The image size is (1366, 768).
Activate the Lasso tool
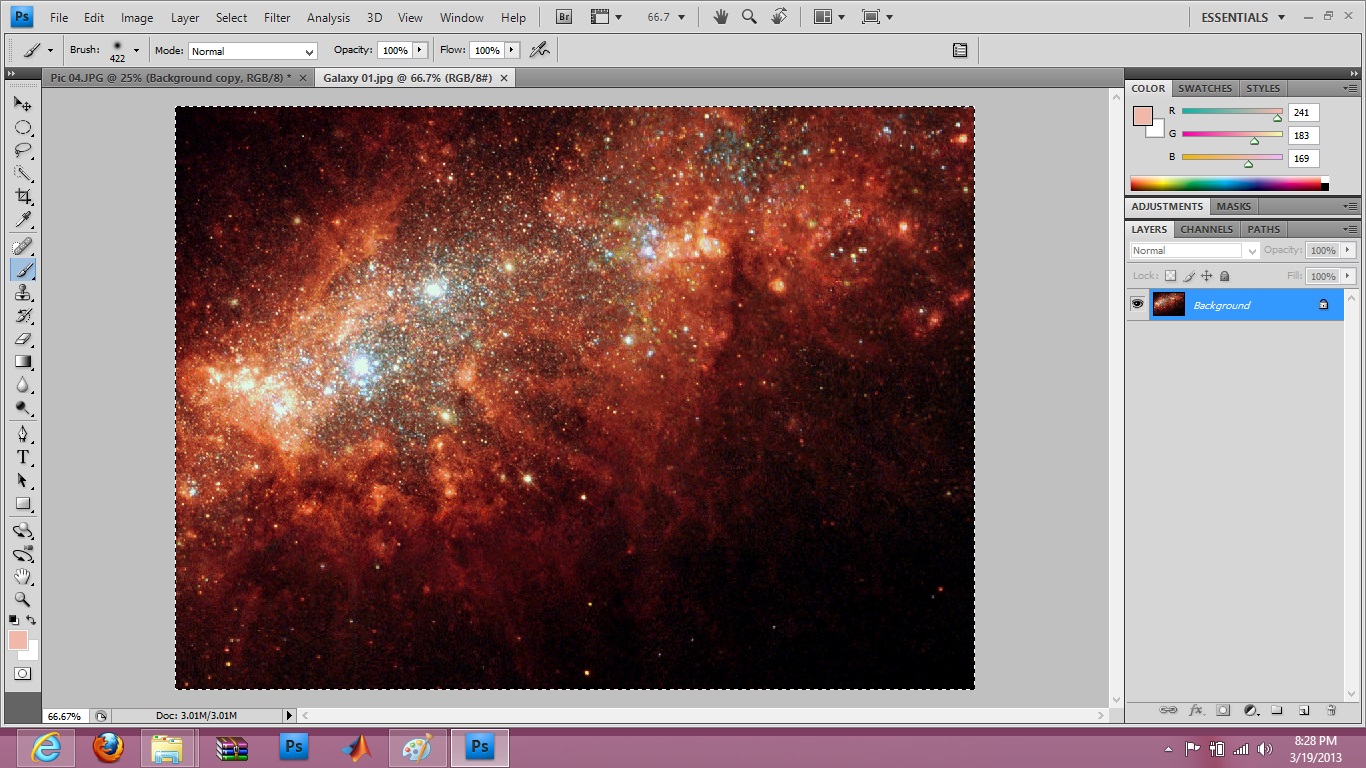pyautogui.click(x=23, y=151)
